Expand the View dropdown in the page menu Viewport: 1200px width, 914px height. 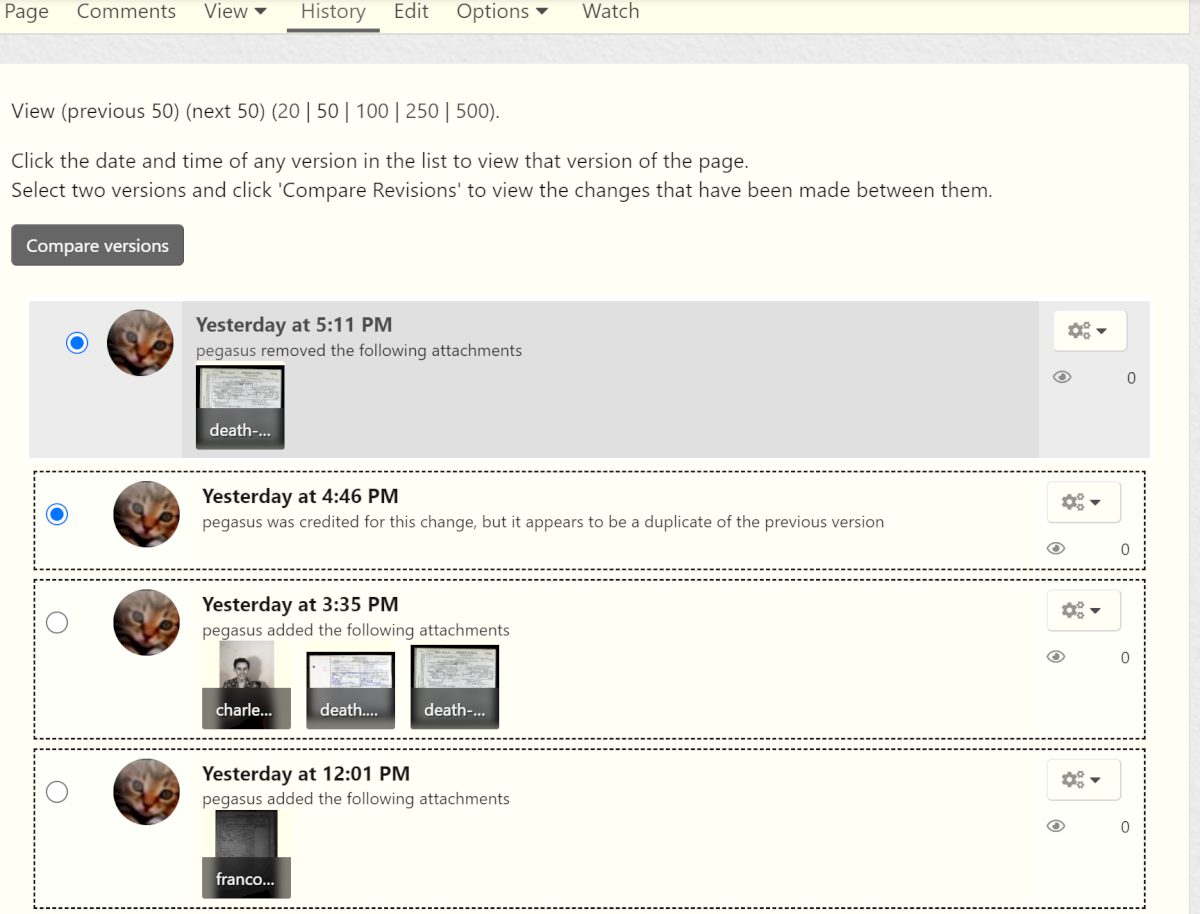click(x=236, y=12)
